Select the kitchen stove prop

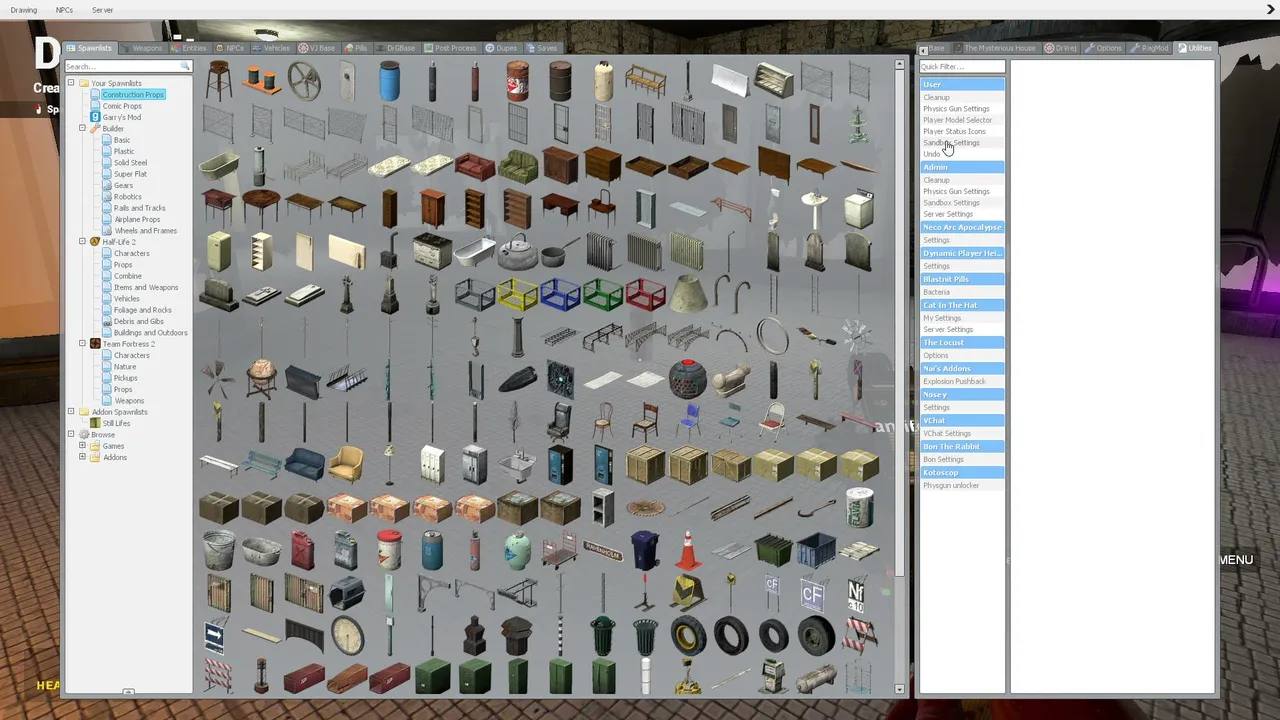point(432,251)
